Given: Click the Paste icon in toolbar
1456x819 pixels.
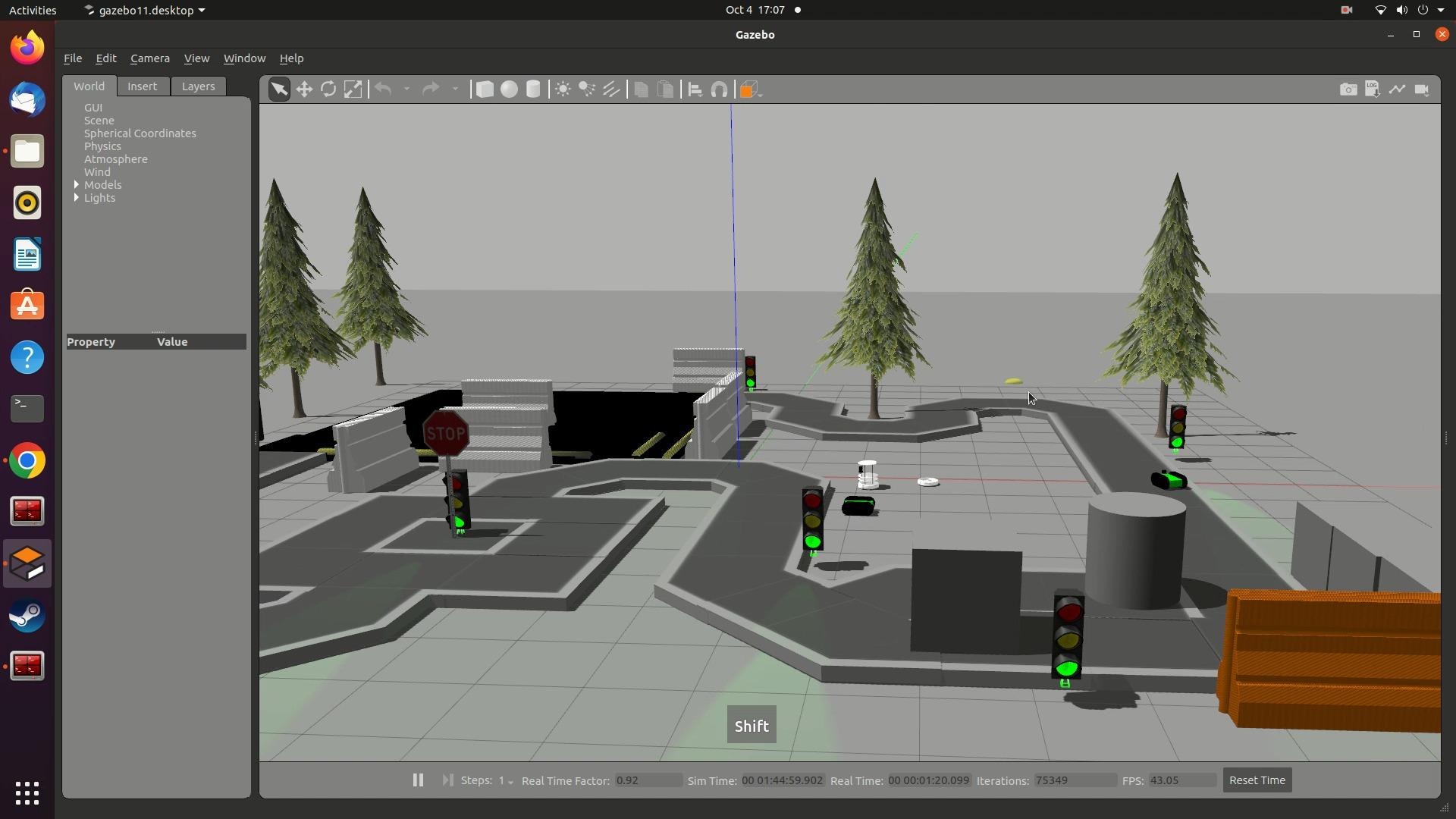Looking at the screenshot, I should click(x=665, y=89).
